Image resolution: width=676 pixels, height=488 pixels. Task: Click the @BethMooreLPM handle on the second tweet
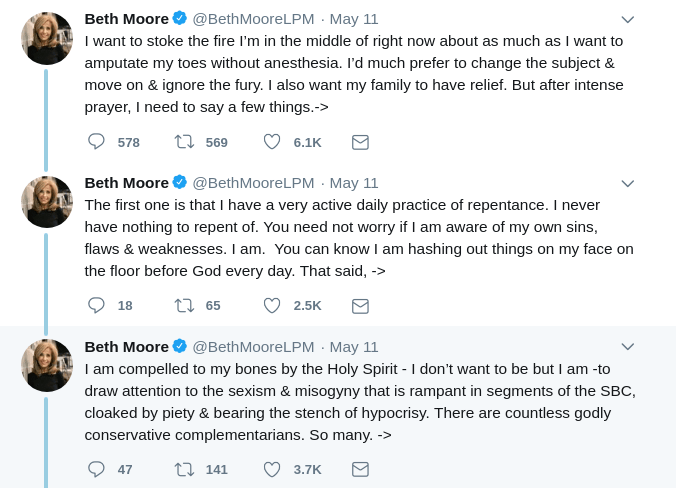[253, 182]
